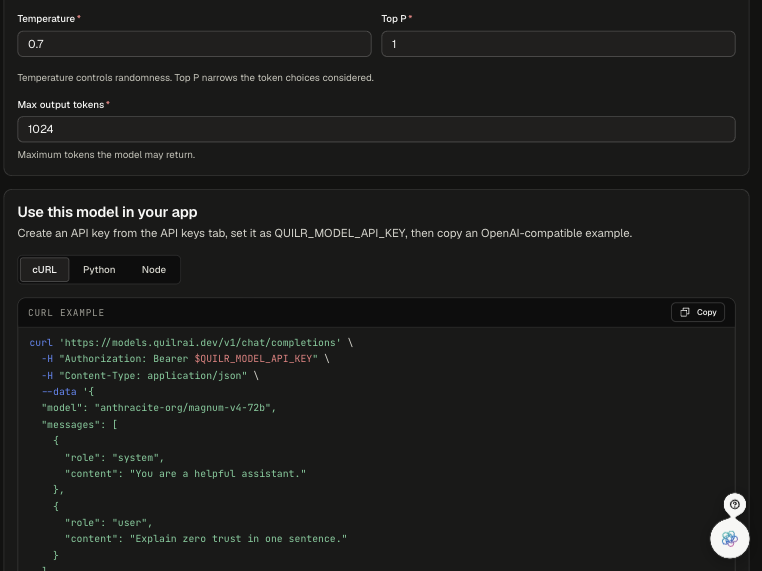Image resolution: width=762 pixels, height=571 pixels.
Task: Click the model name anthracite-org/magnum-v4-72b
Action: click(x=182, y=408)
